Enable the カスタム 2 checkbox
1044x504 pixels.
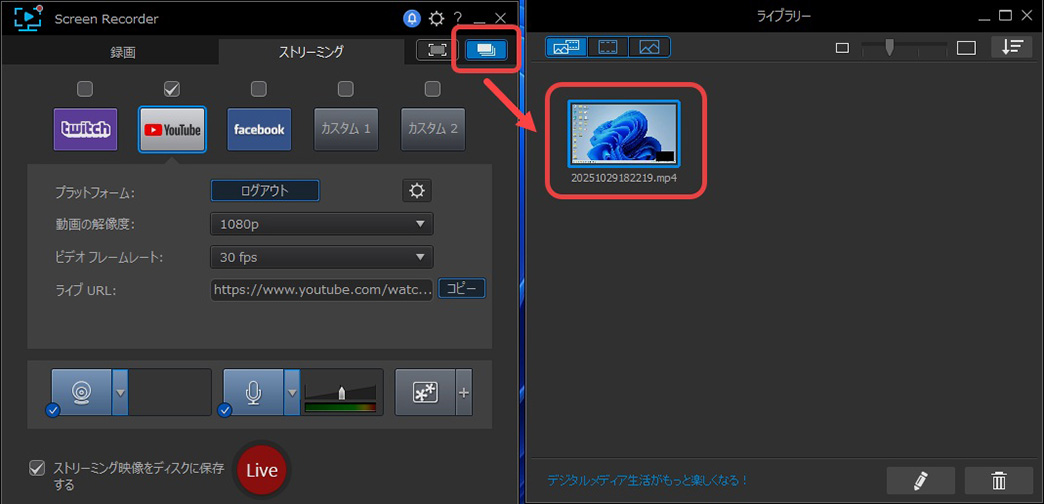[x=433, y=89]
